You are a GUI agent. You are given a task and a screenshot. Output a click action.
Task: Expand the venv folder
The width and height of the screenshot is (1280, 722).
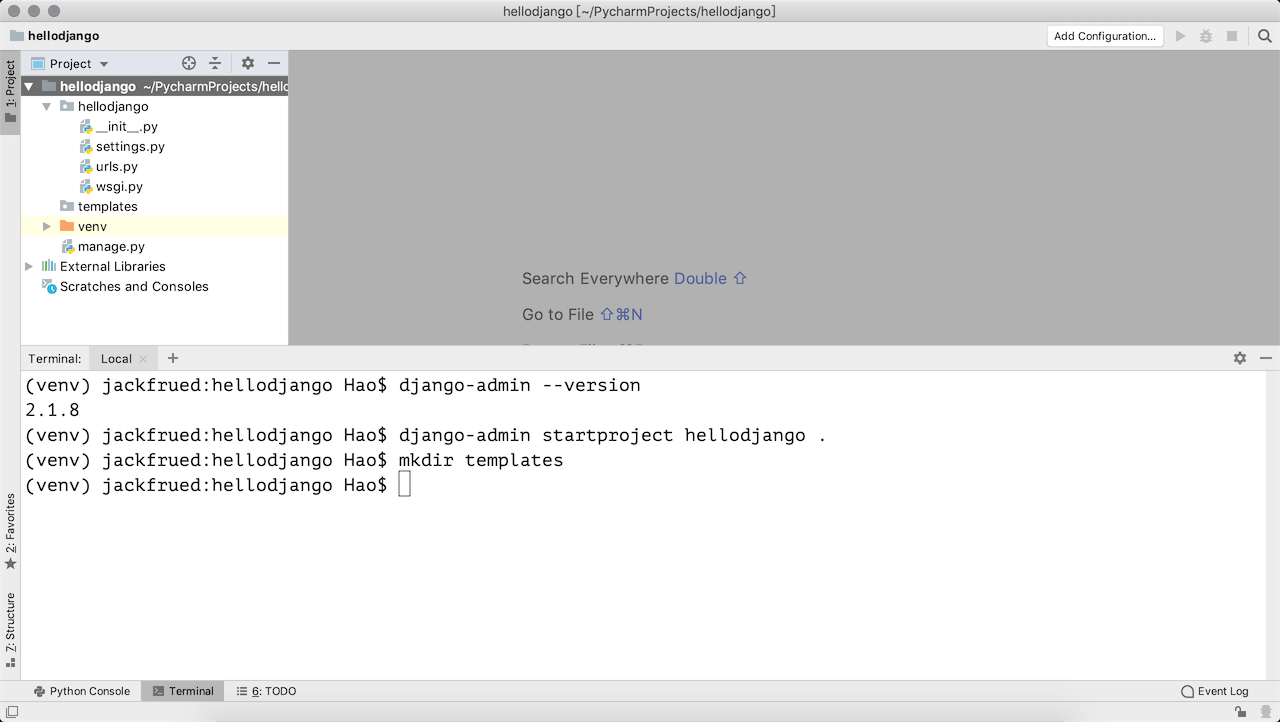[46, 227]
